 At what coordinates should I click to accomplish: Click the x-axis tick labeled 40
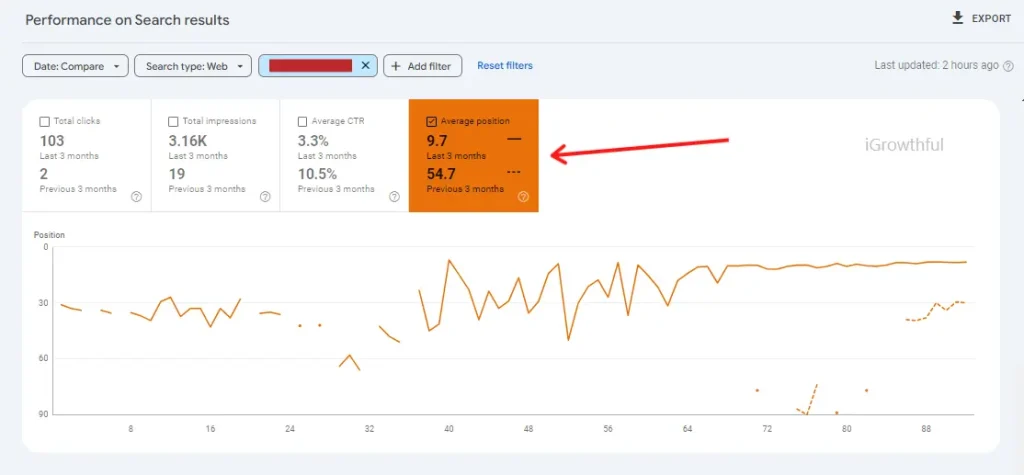[449, 429]
